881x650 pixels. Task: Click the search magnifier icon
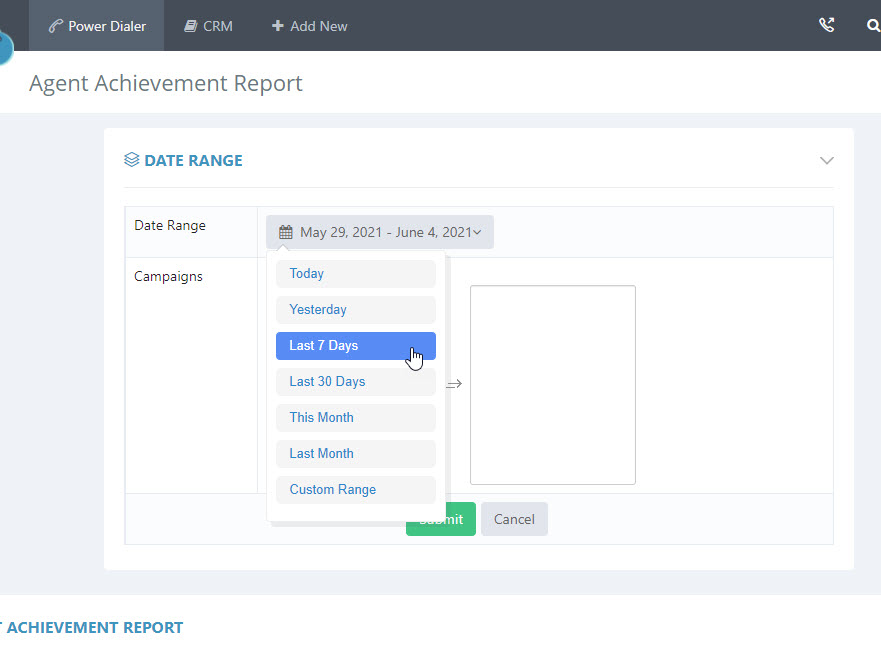tap(873, 25)
